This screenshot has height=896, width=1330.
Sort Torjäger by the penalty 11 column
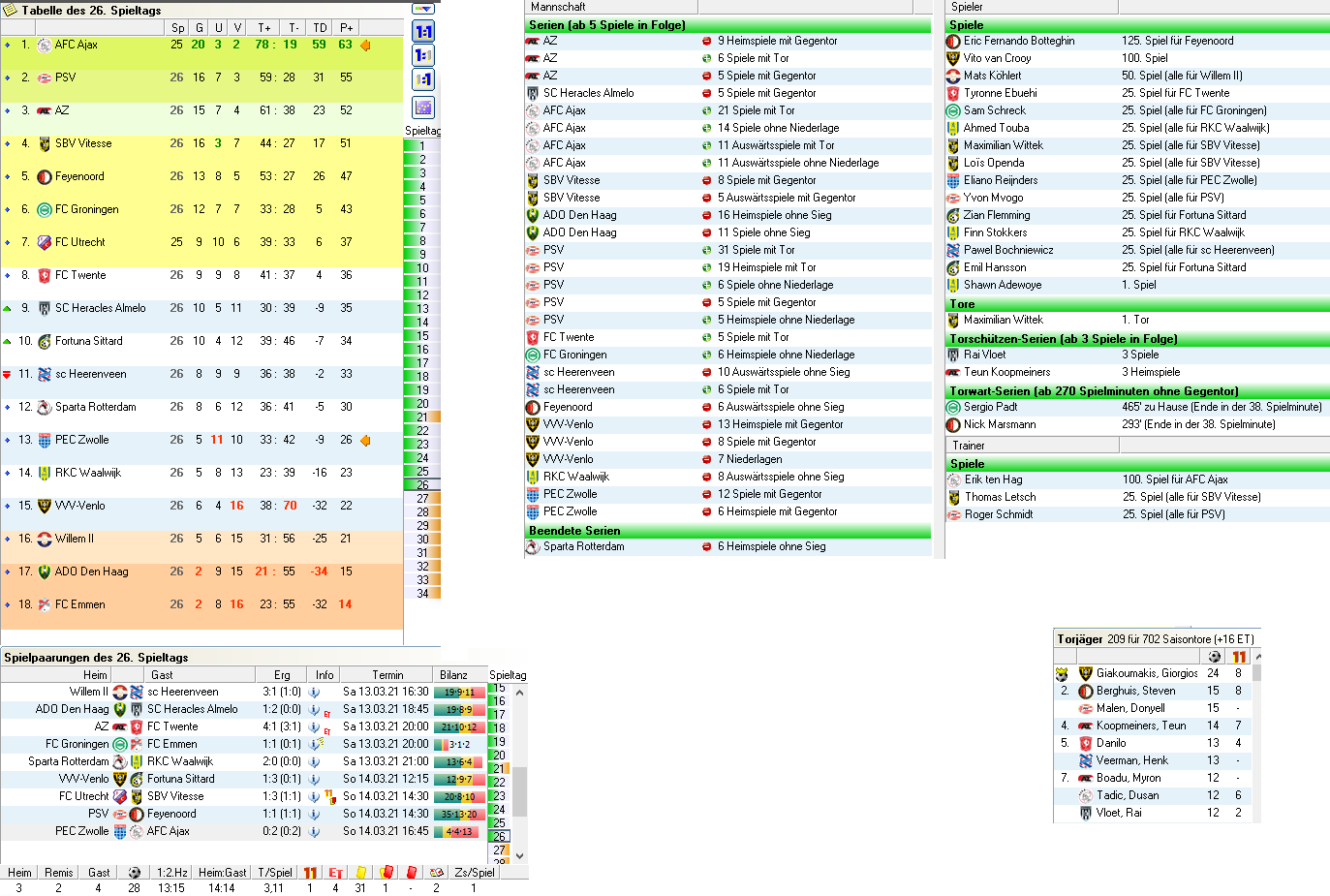[1239, 657]
